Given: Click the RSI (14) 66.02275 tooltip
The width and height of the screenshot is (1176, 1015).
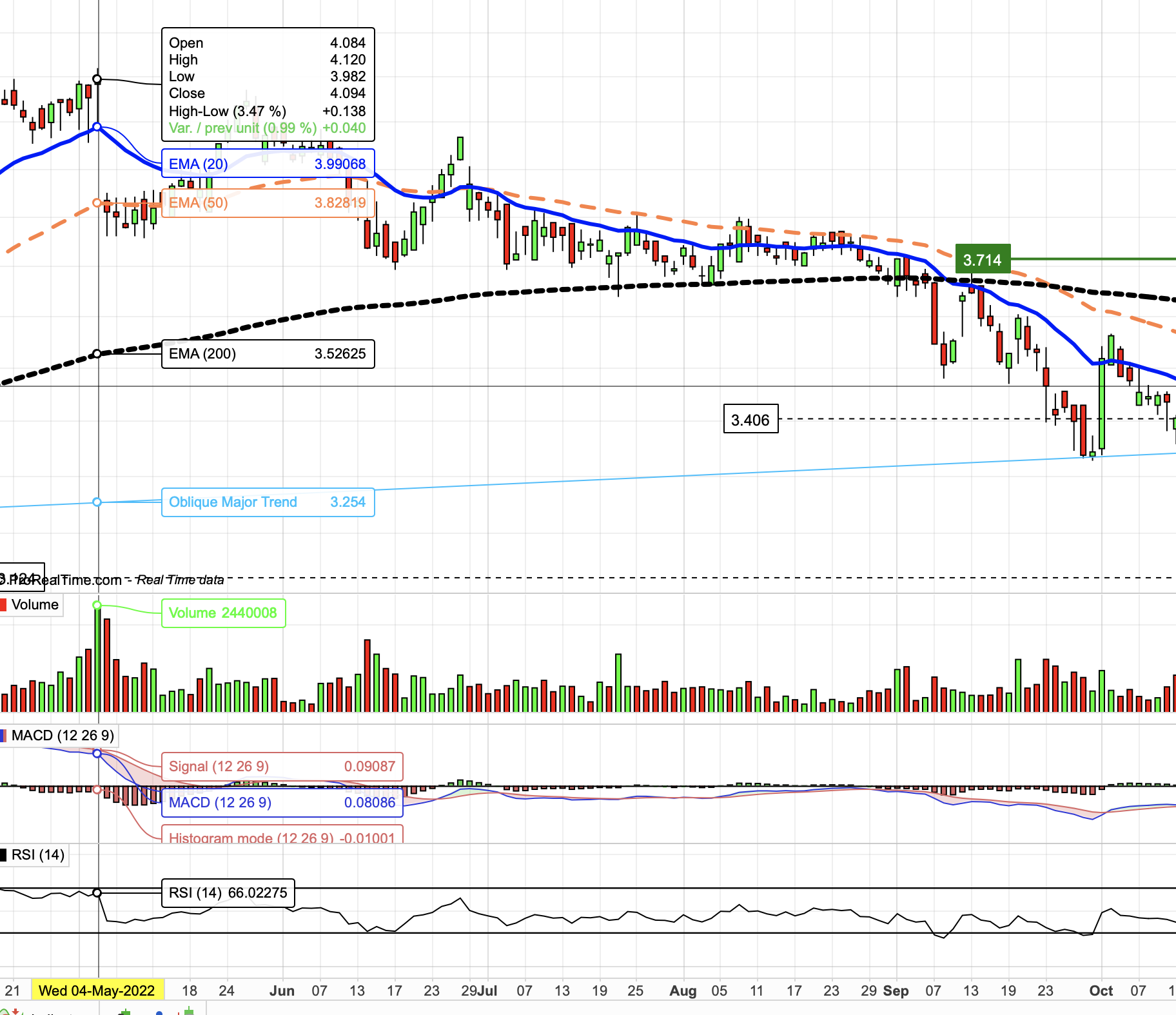Looking at the screenshot, I should tap(228, 893).
